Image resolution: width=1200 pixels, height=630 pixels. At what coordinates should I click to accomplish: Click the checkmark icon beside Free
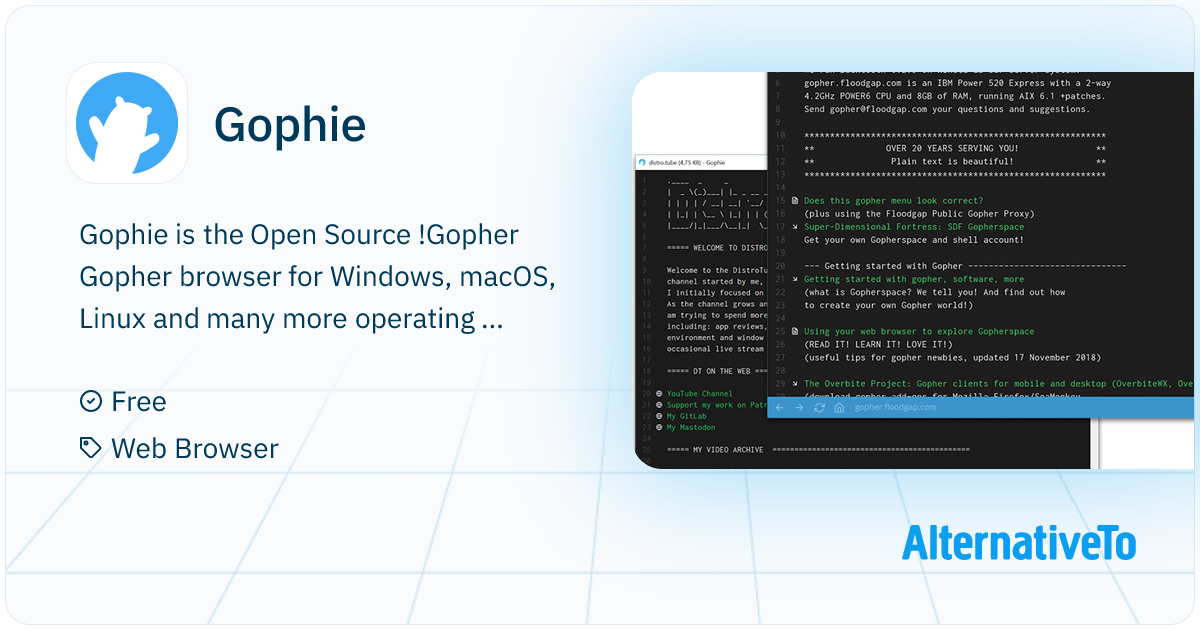point(90,401)
